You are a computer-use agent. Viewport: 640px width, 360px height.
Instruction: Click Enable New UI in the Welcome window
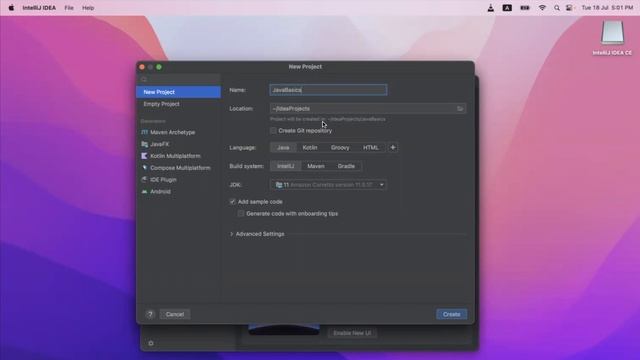(352, 333)
